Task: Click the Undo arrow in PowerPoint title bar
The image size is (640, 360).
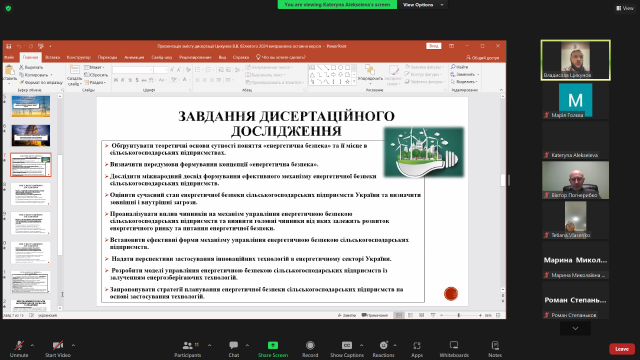Action: pyautogui.click(x=19, y=46)
